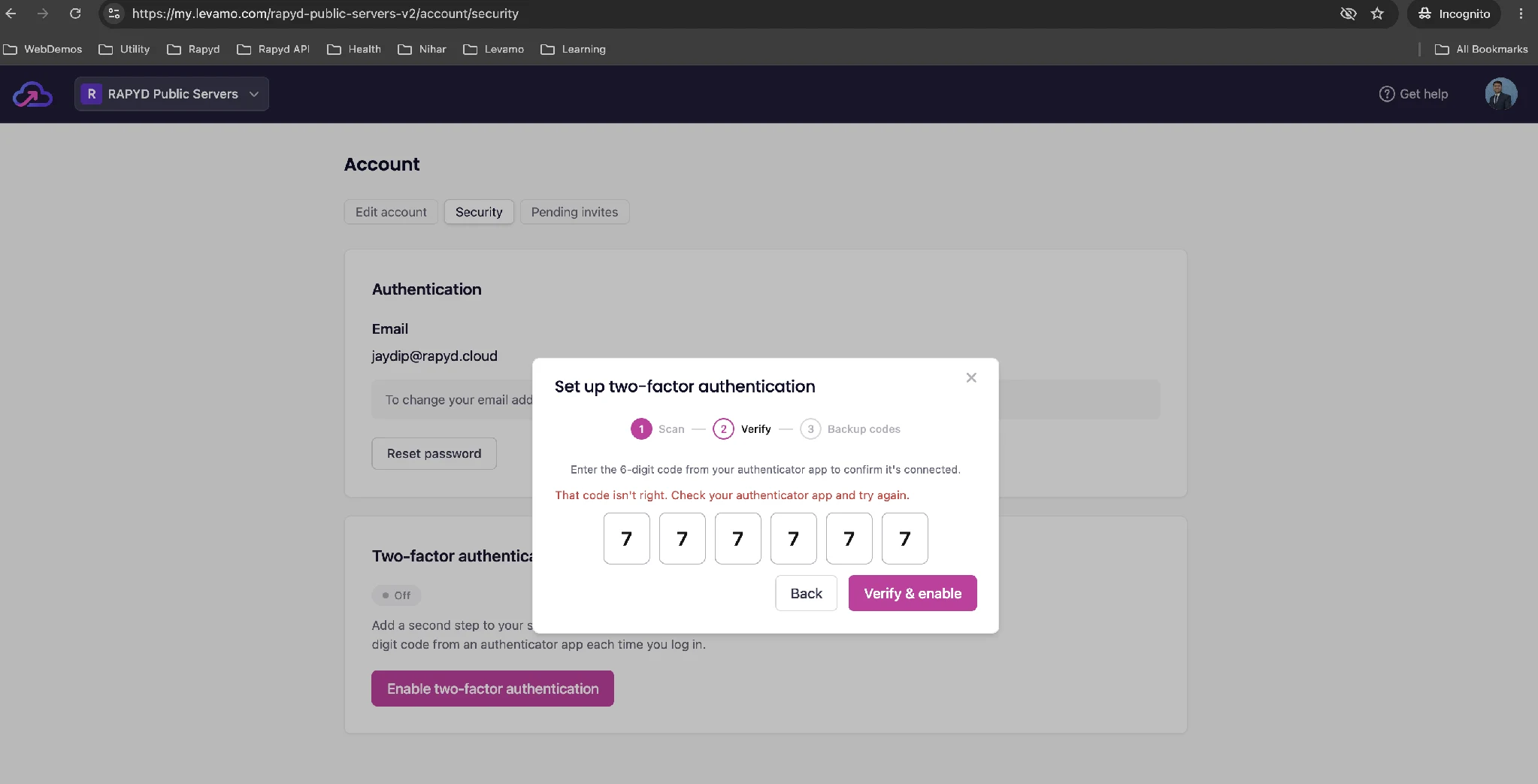
Task: Open the Learning bookmark folder
Action: (x=574, y=49)
